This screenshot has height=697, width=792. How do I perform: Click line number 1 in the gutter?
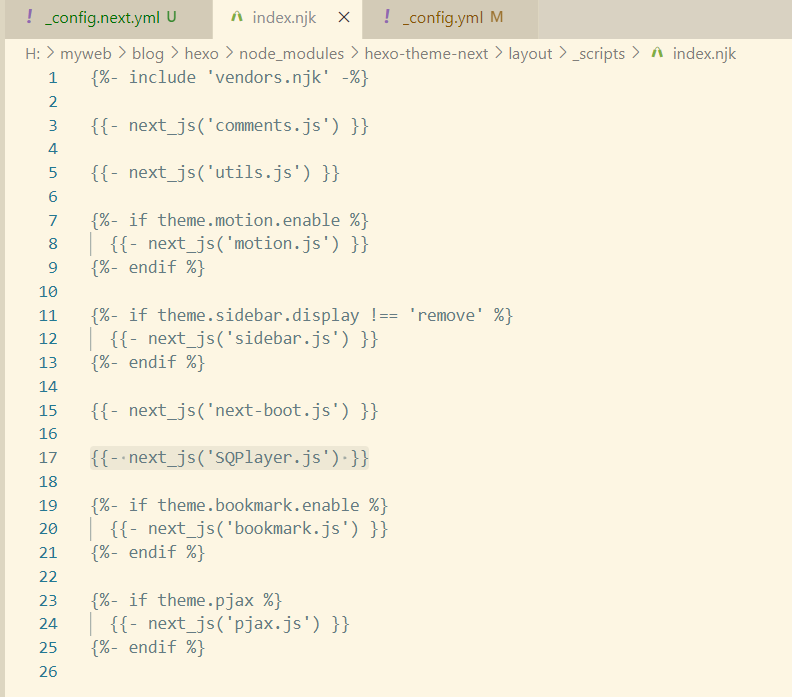click(53, 78)
